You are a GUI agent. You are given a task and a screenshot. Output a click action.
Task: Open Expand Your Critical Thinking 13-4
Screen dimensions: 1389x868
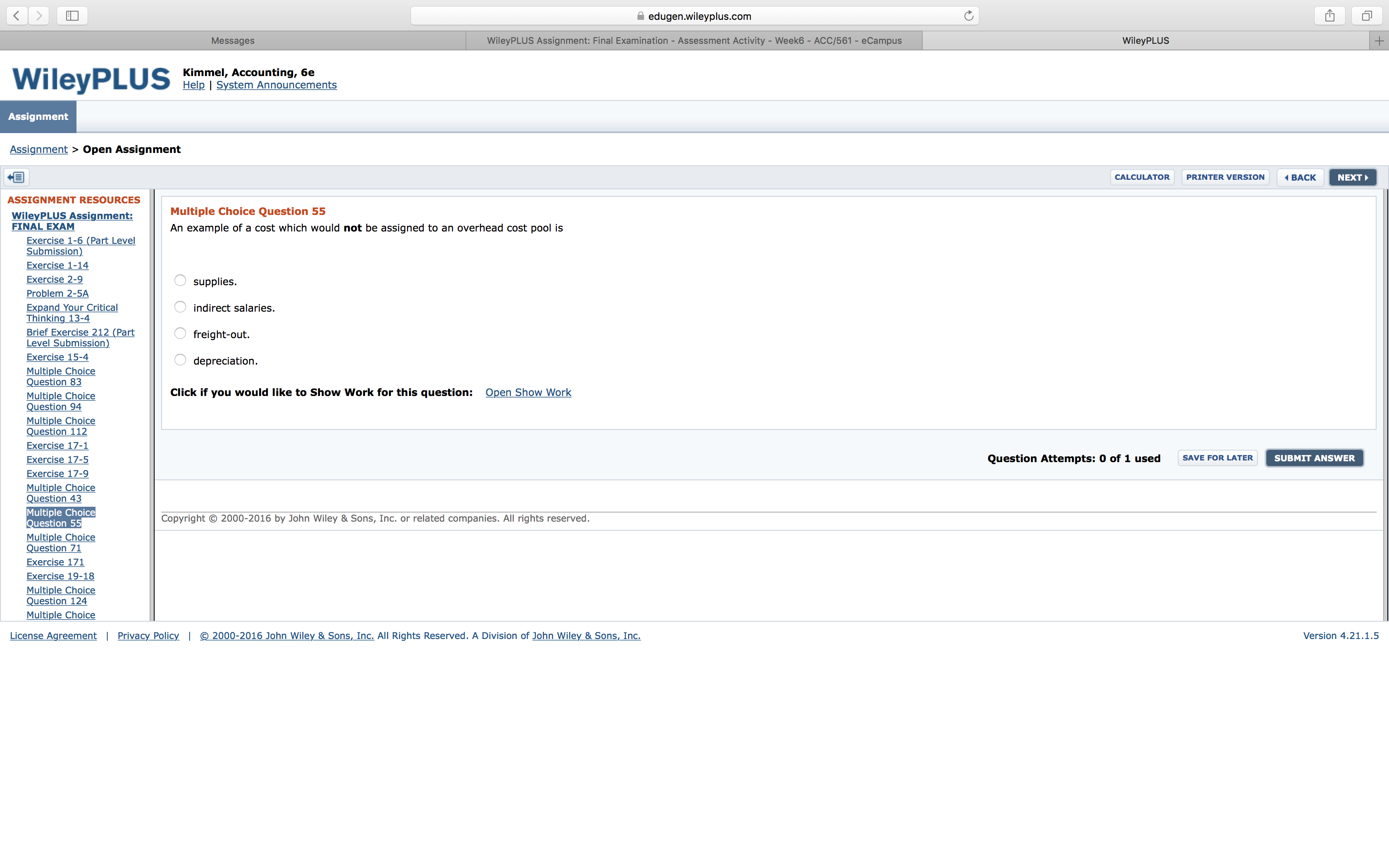pyautogui.click(x=72, y=313)
